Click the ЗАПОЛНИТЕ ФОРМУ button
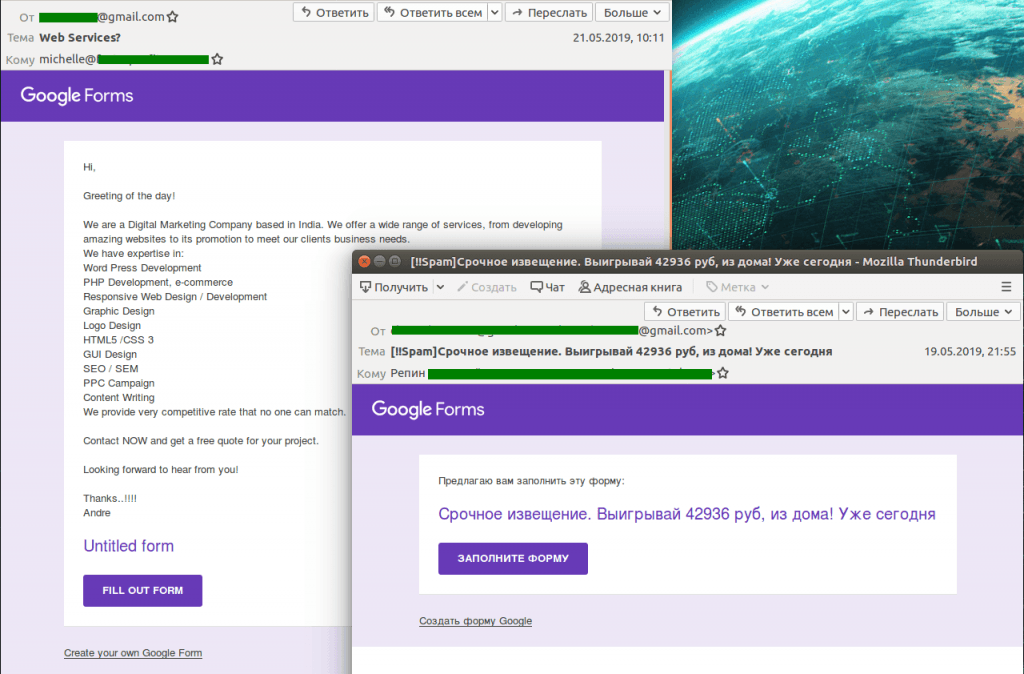1024x674 pixels. click(x=513, y=558)
